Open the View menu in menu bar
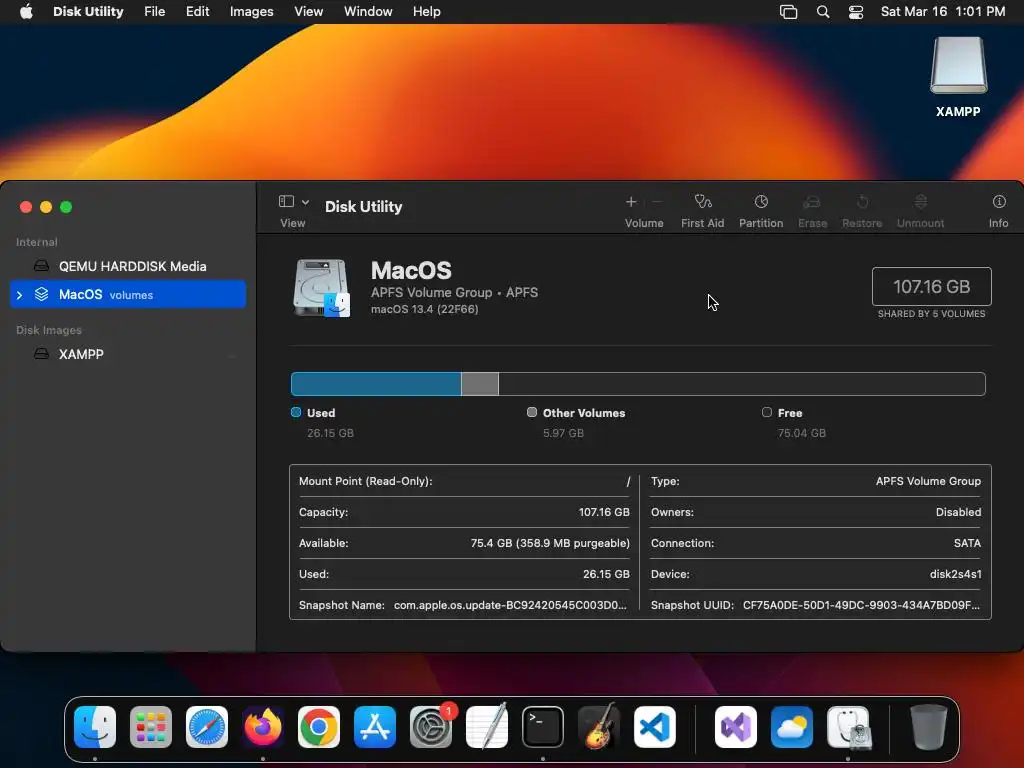 tap(308, 12)
